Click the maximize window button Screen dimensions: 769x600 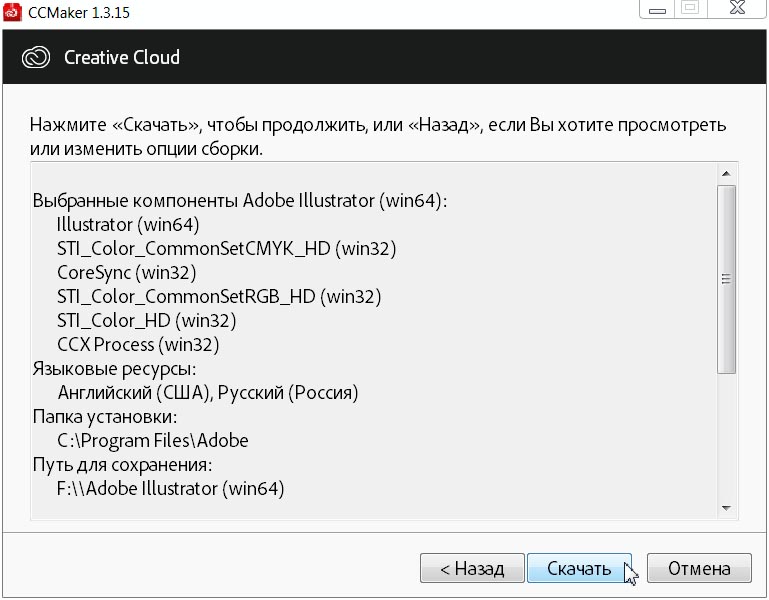click(690, 9)
